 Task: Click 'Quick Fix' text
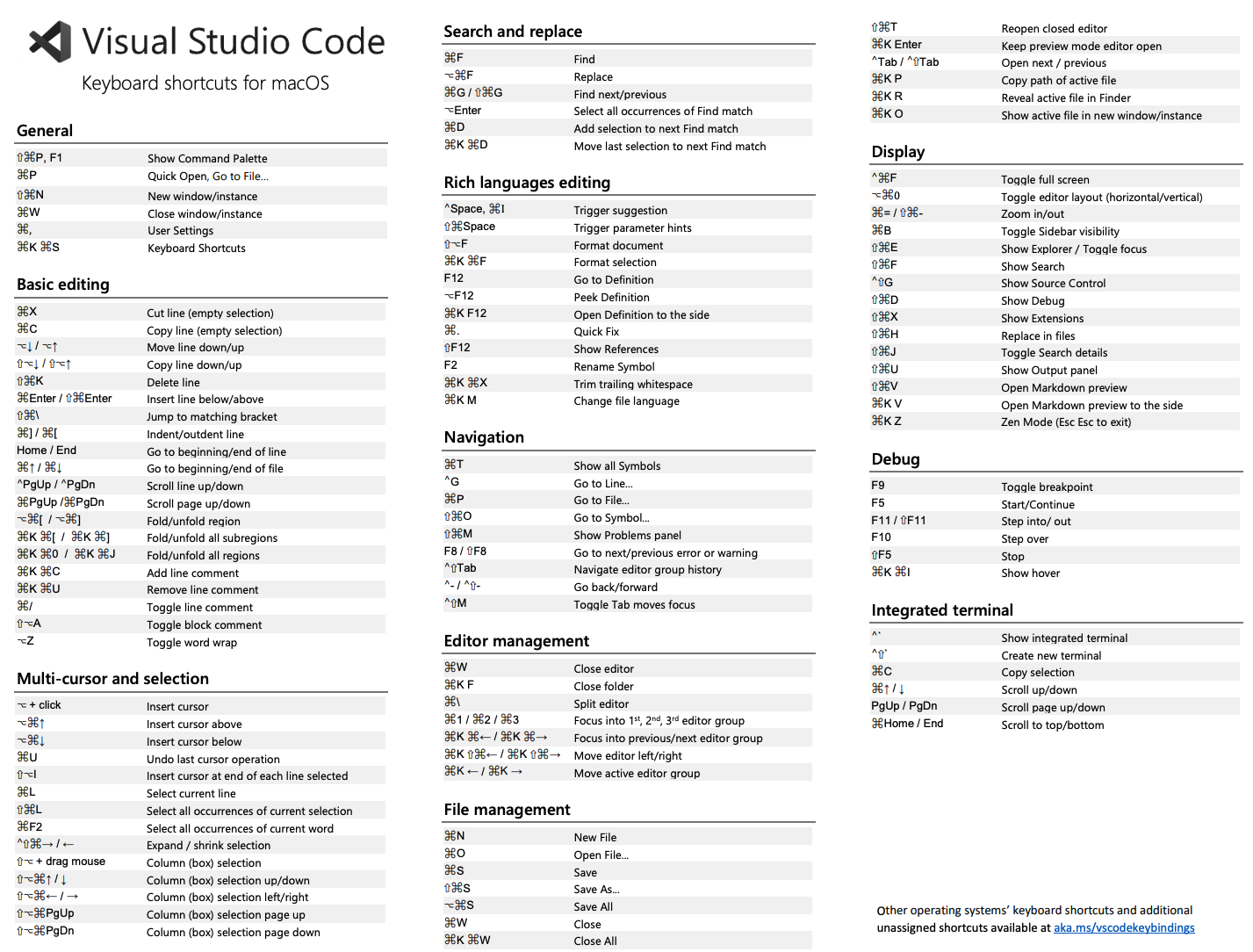pos(596,332)
